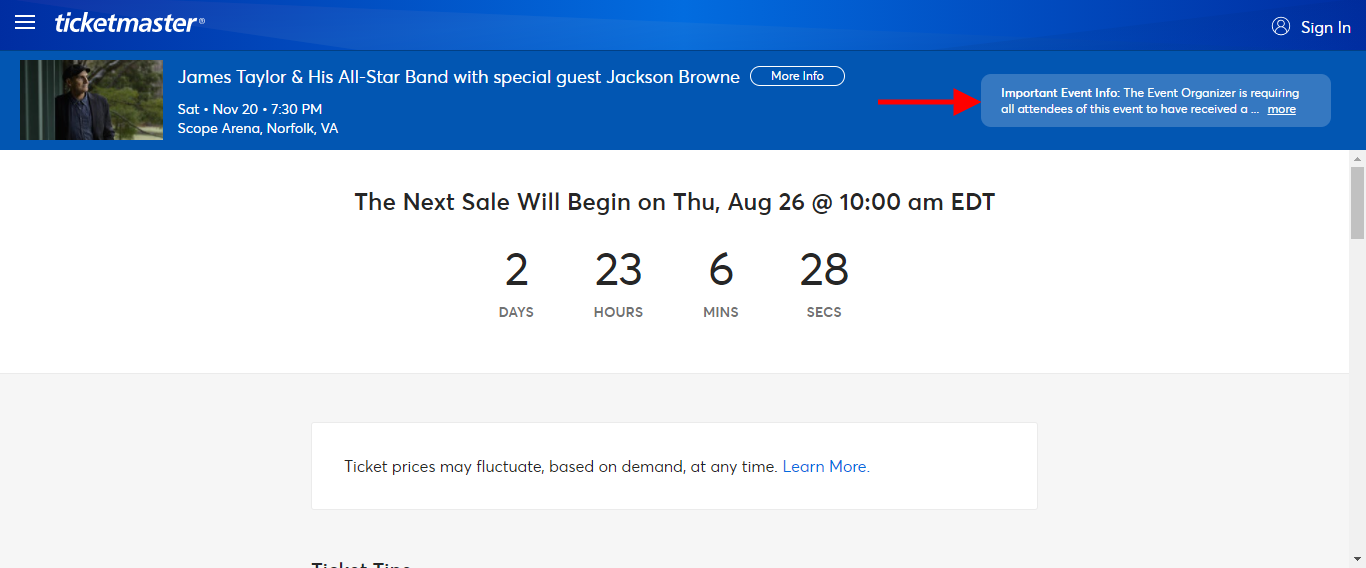
Task: Click the Sat Nov 20 7:30 PM date line
Action: tap(250, 108)
